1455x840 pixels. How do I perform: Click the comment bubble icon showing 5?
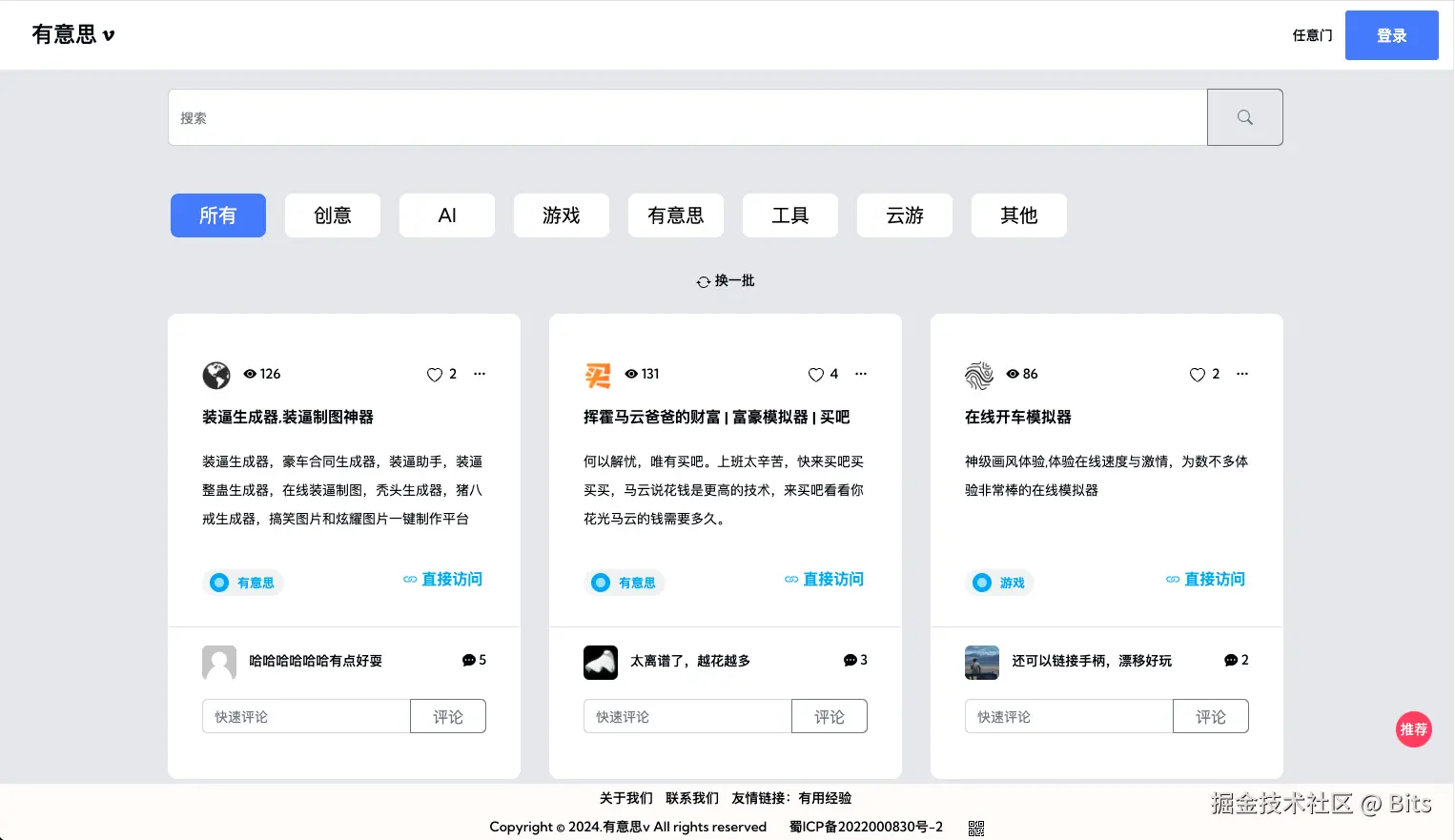tap(468, 660)
